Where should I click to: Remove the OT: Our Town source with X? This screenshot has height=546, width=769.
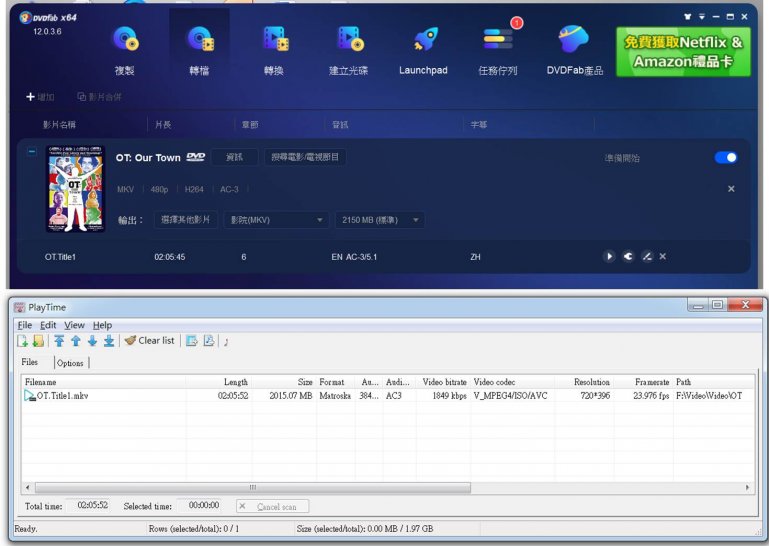coord(731,189)
